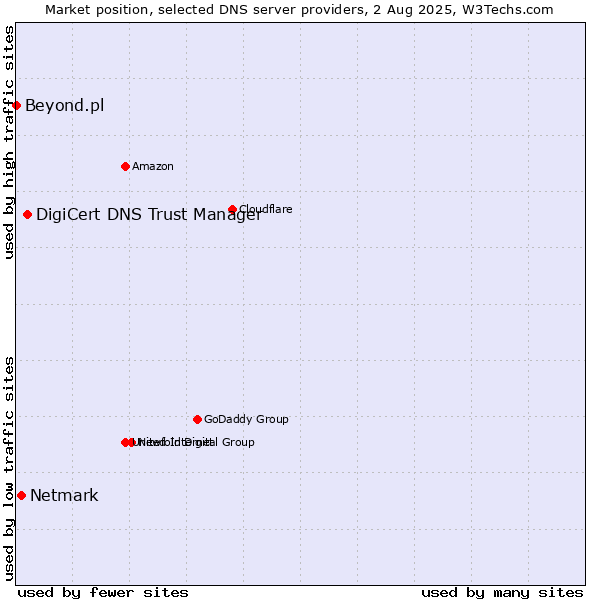Click the Netmark red data point
The width and height of the screenshot is (600, 600).
[x=21, y=496]
